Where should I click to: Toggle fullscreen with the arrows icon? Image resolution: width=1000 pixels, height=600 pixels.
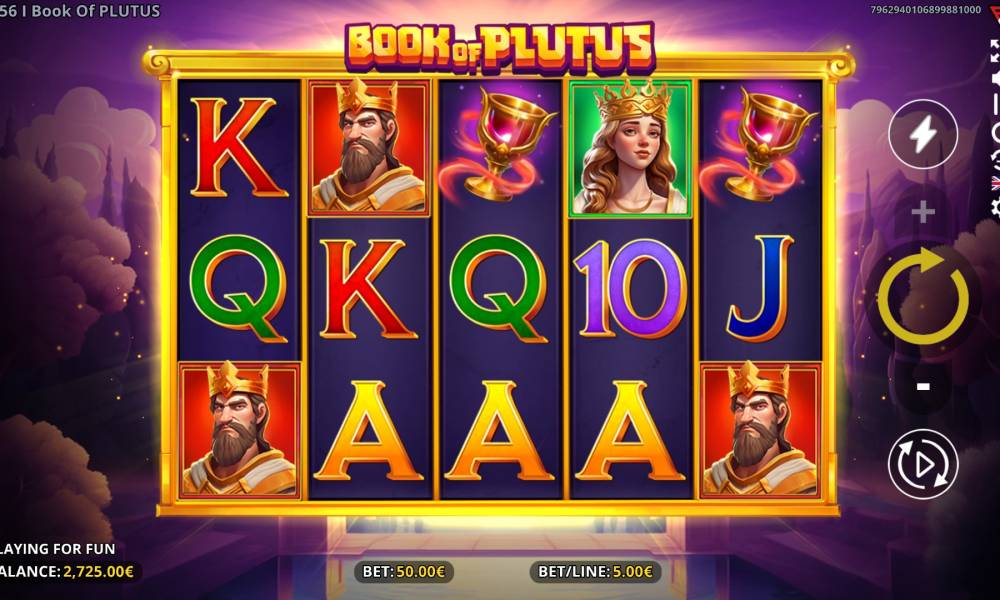click(995, 50)
